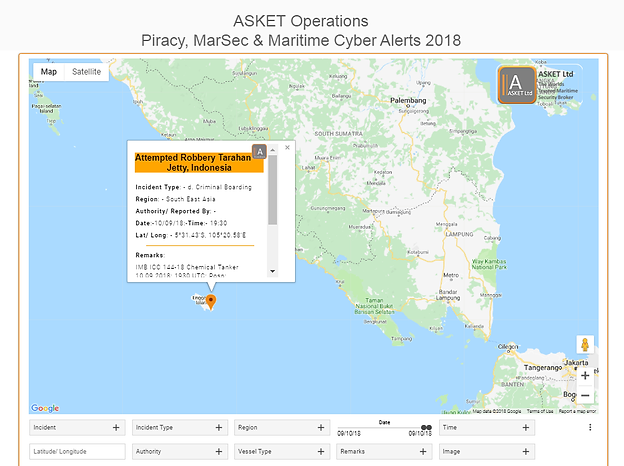
Task: Zoom out on the map
Action: [585, 396]
